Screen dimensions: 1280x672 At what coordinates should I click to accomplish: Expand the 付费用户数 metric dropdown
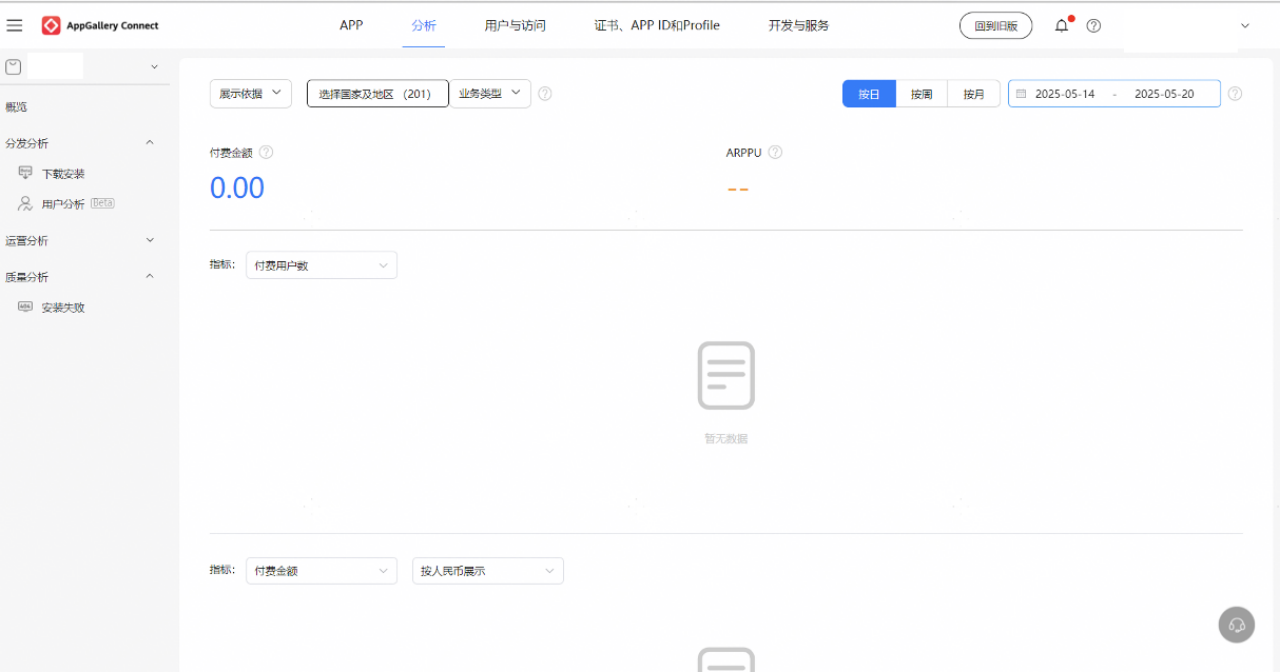[x=321, y=265]
